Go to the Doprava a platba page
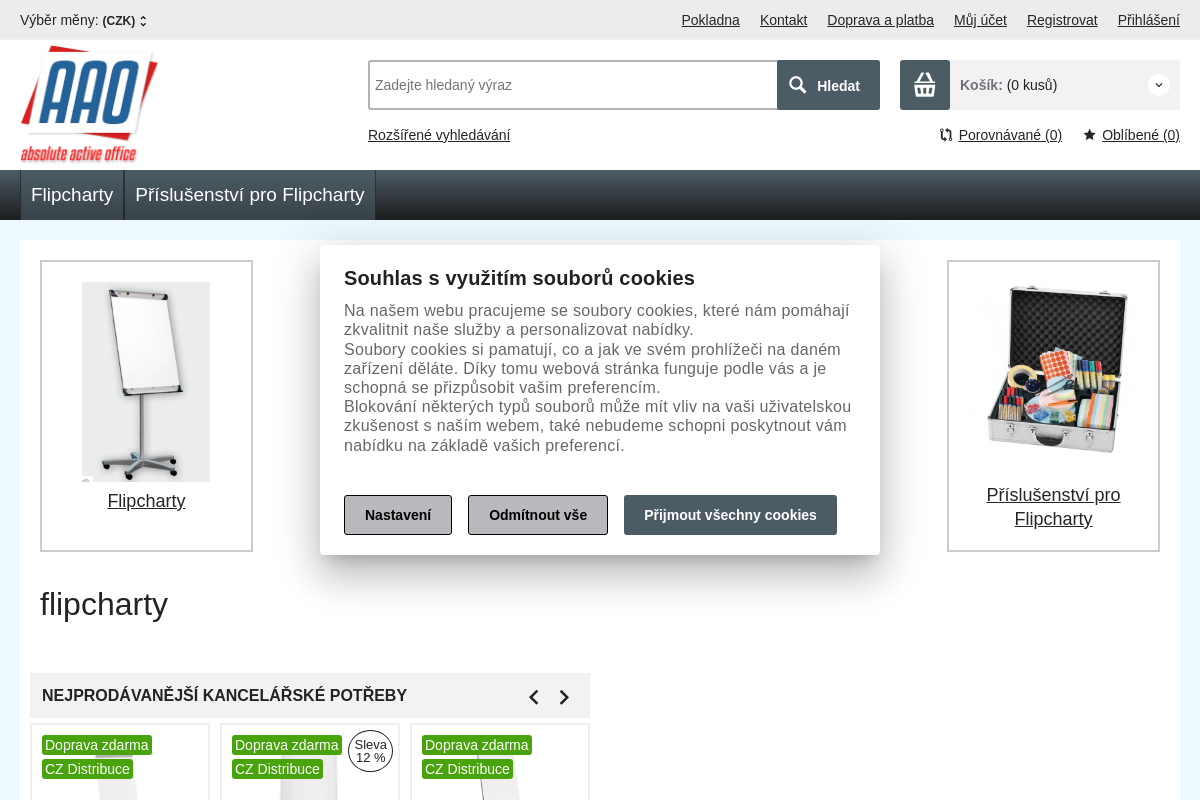 click(x=880, y=20)
